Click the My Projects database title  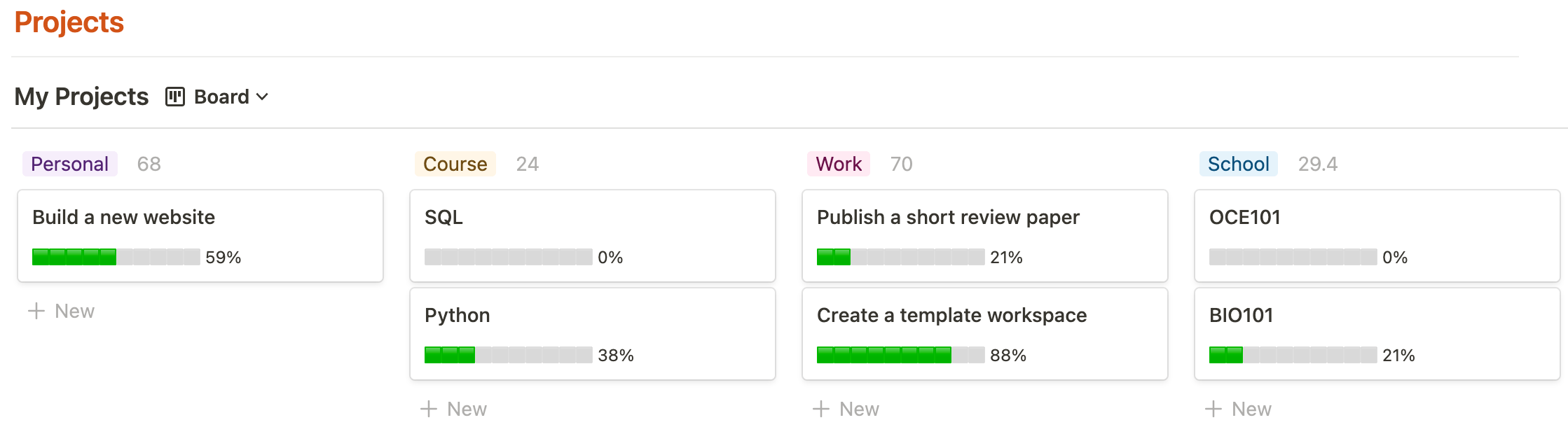[x=81, y=97]
